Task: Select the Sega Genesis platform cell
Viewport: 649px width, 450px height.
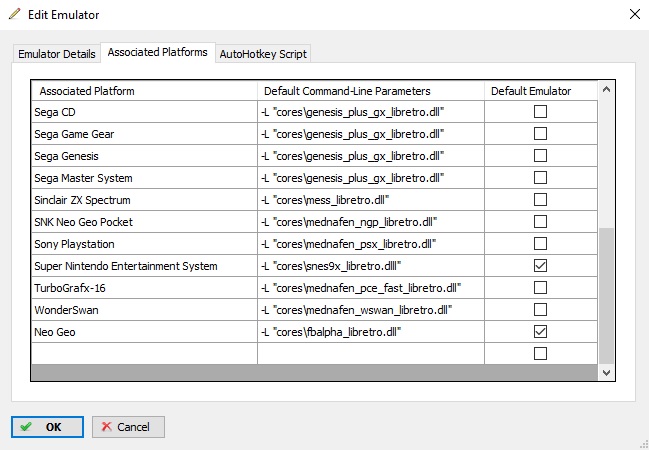Action: (x=144, y=156)
